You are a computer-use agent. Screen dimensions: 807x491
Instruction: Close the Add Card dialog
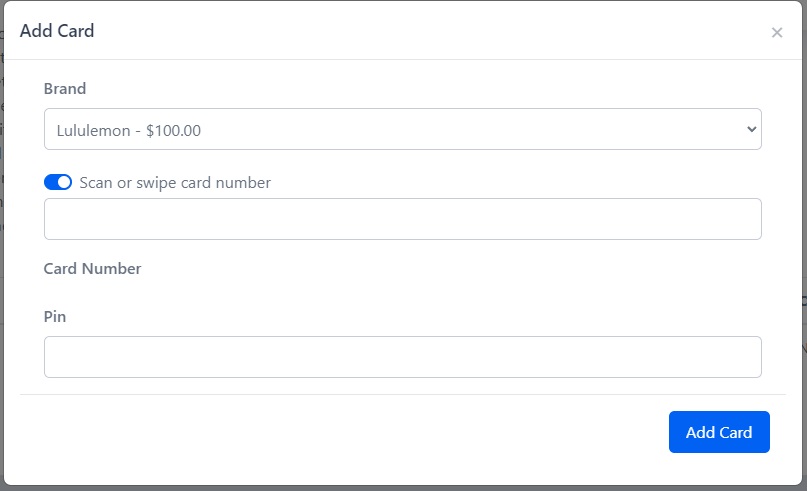pyautogui.click(x=777, y=32)
